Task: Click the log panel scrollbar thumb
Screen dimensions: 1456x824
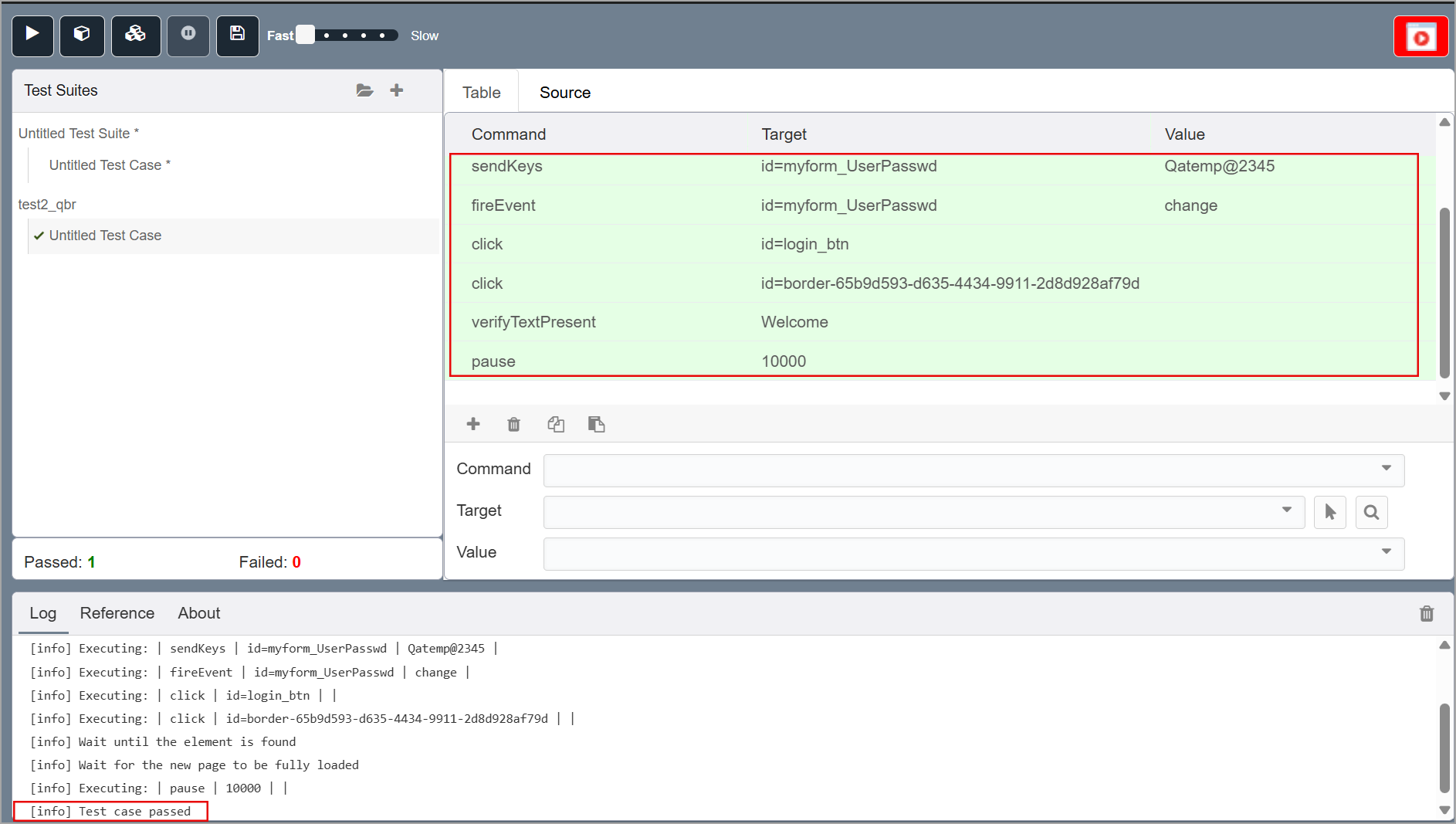Action: pos(1445,748)
